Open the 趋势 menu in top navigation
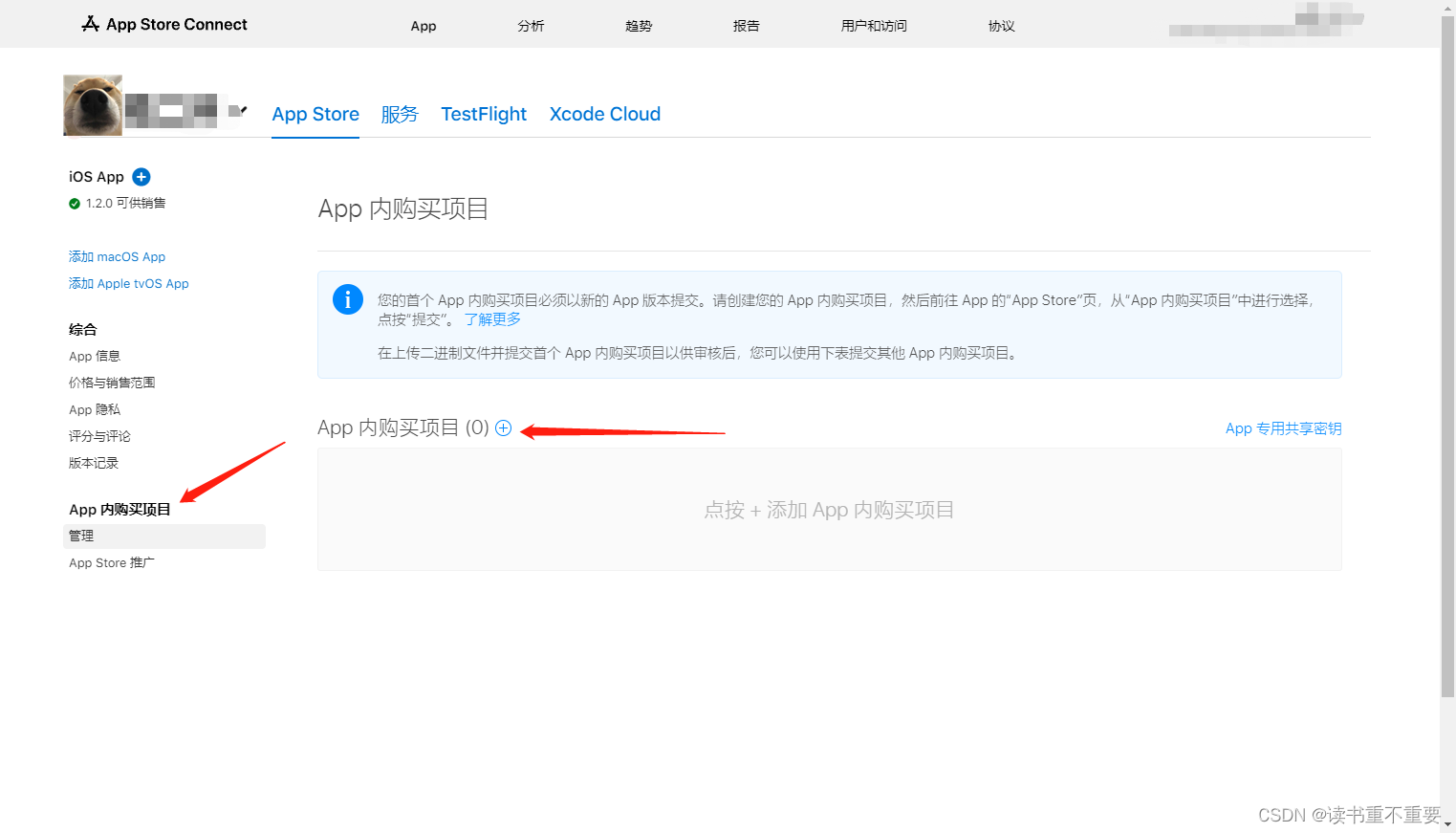 pyautogui.click(x=639, y=26)
